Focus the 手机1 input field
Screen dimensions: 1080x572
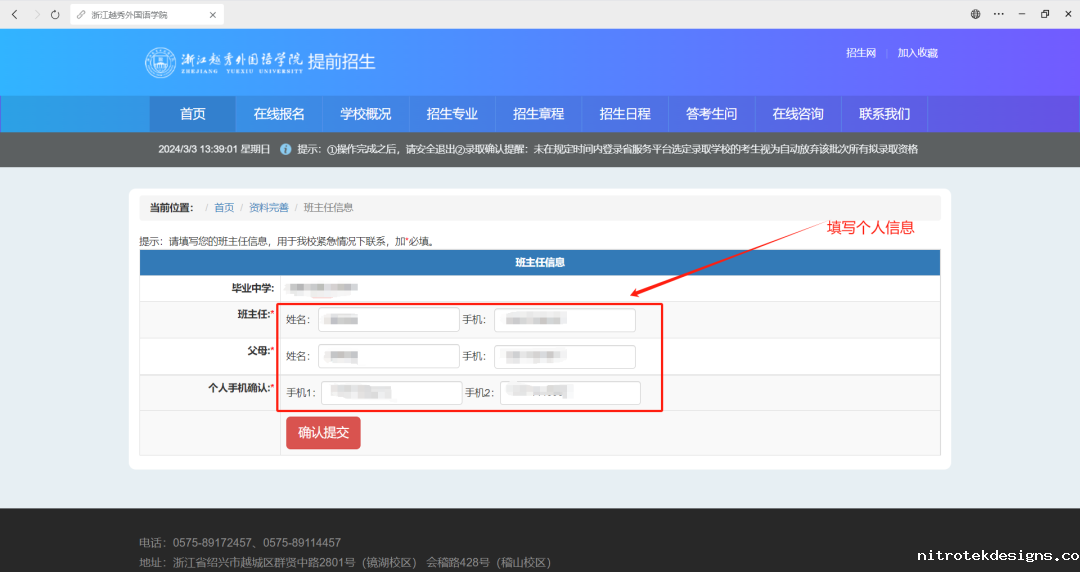point(391,393)
